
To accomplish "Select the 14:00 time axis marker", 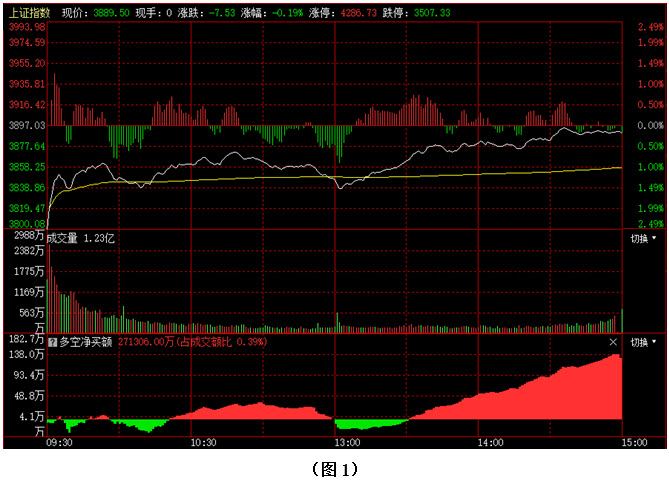I will [489, 441].
